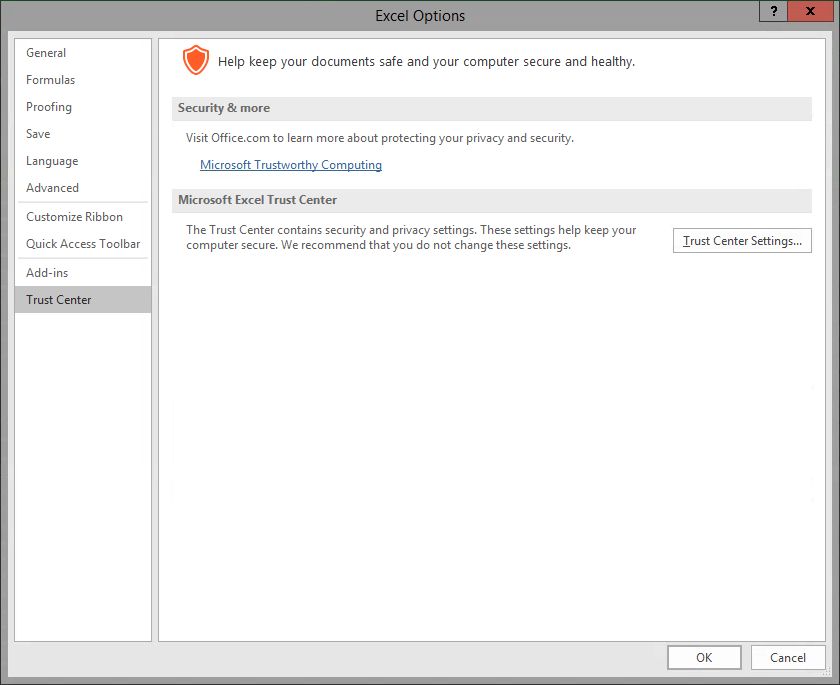Click the Help question mark button
840x685 pixels.
774,11
